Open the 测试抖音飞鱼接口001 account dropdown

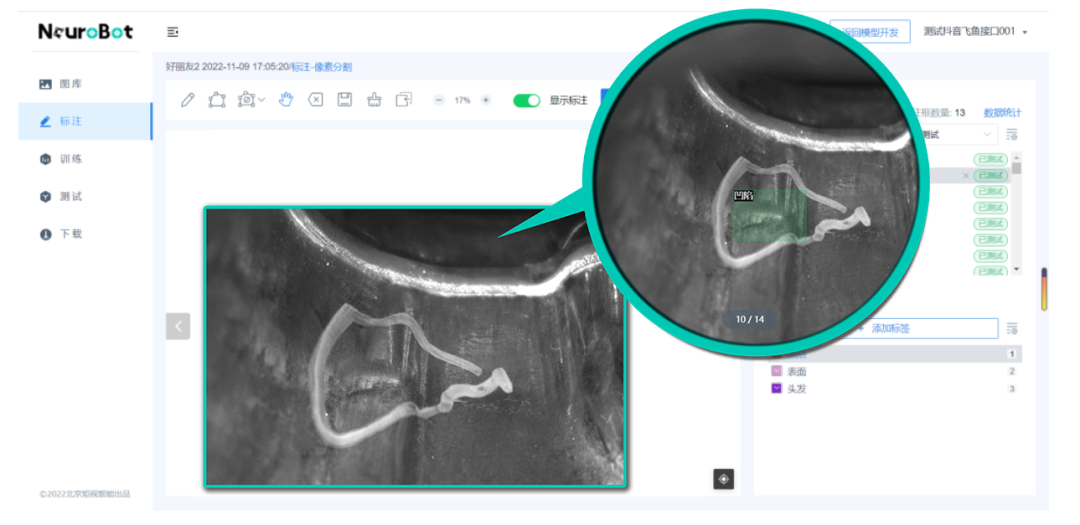tap(975, 32)
